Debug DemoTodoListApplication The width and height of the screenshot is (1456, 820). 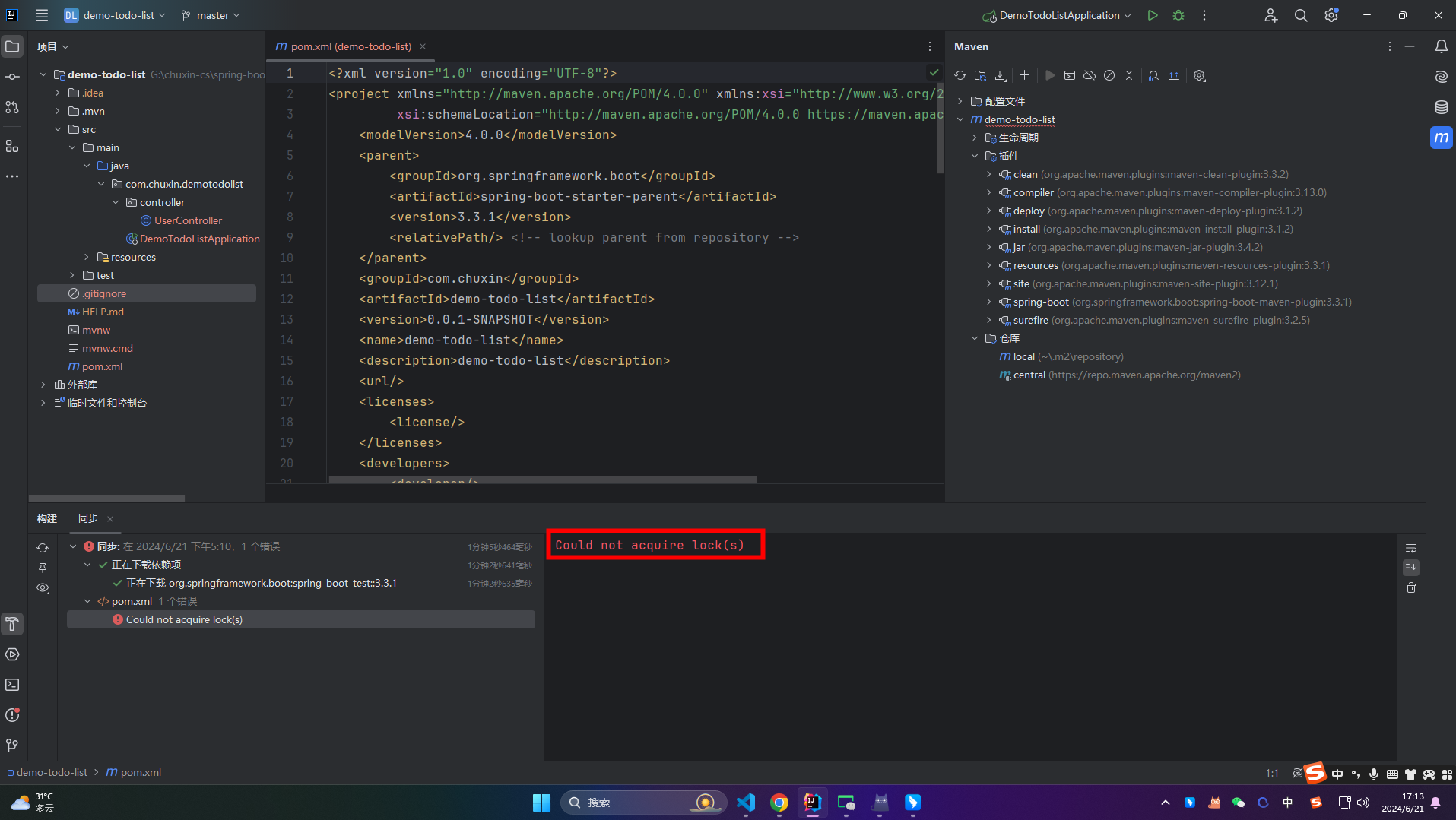1178,15
